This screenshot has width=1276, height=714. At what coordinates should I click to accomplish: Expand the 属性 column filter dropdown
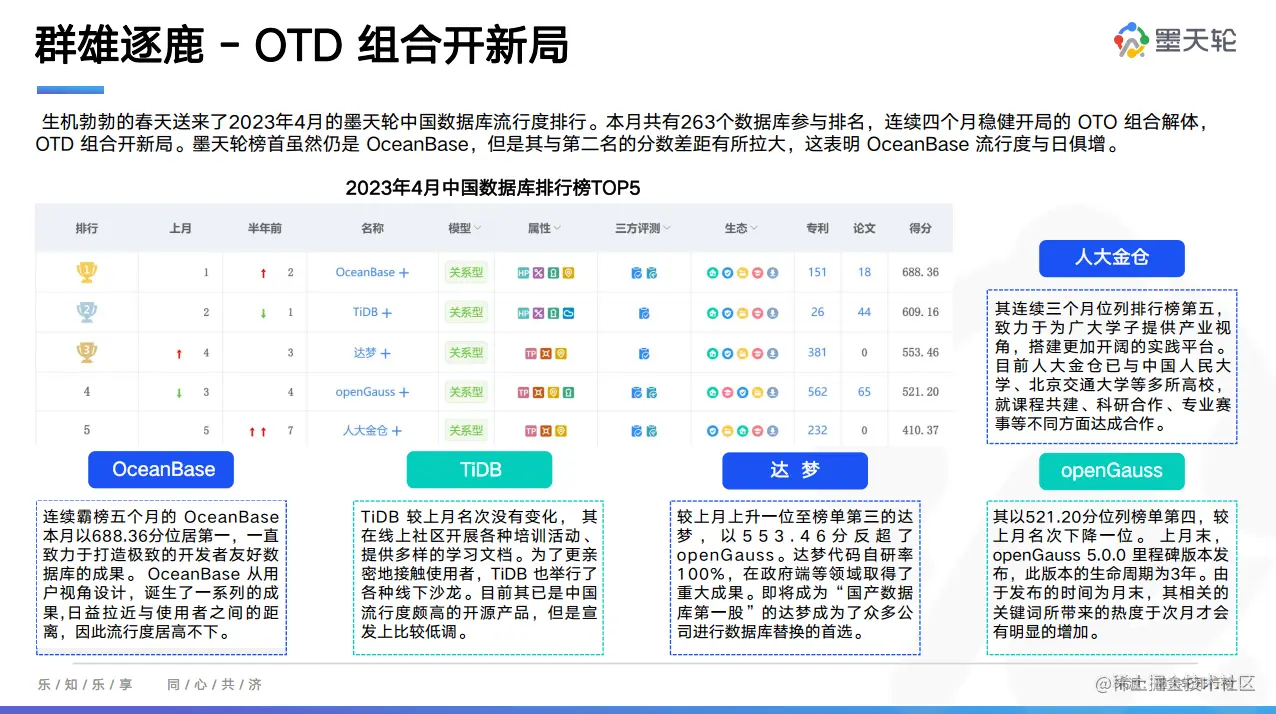coord(557,228)
